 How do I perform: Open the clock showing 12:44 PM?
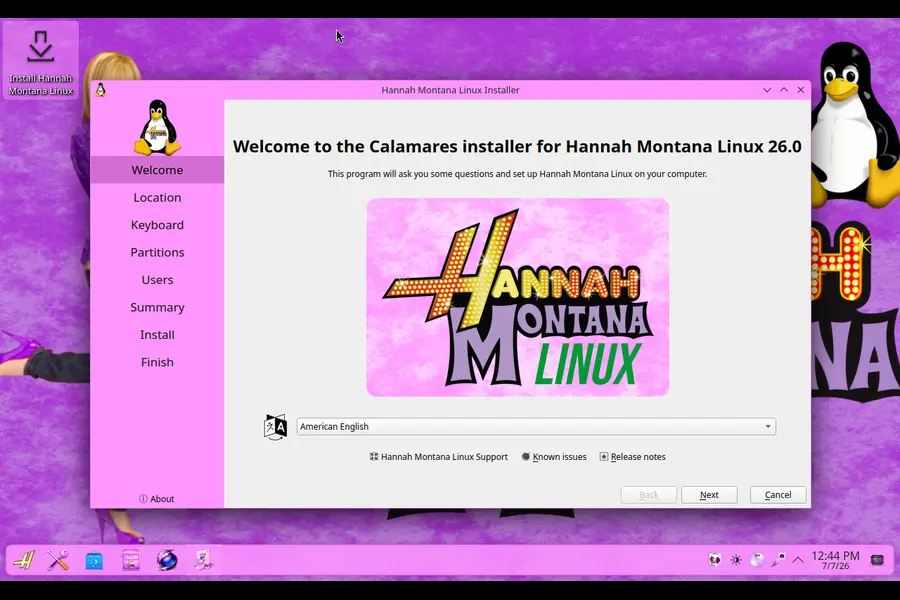pyautogui.click(x=835, y=560)
